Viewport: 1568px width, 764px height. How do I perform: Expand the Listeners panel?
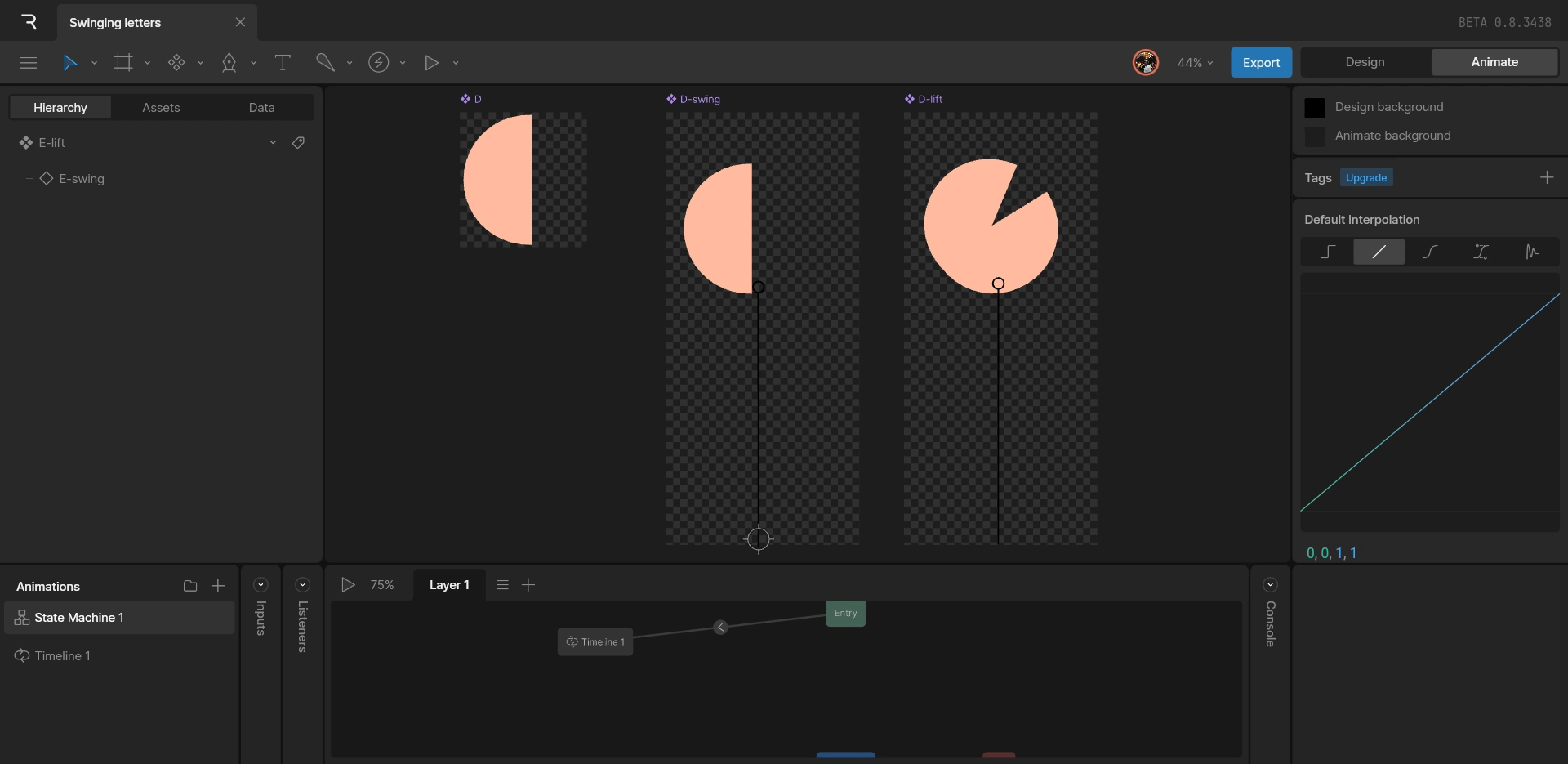point(303,585)
